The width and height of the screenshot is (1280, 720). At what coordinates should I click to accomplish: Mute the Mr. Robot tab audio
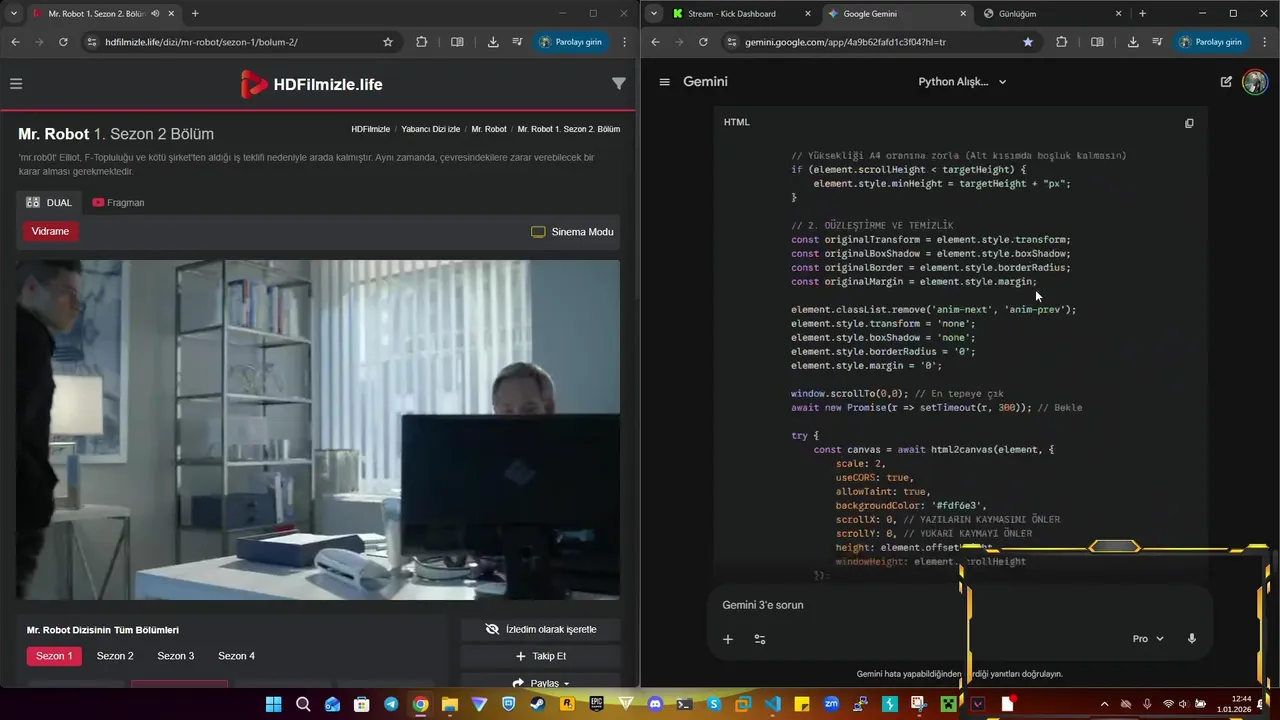click(x=155, y=13)
